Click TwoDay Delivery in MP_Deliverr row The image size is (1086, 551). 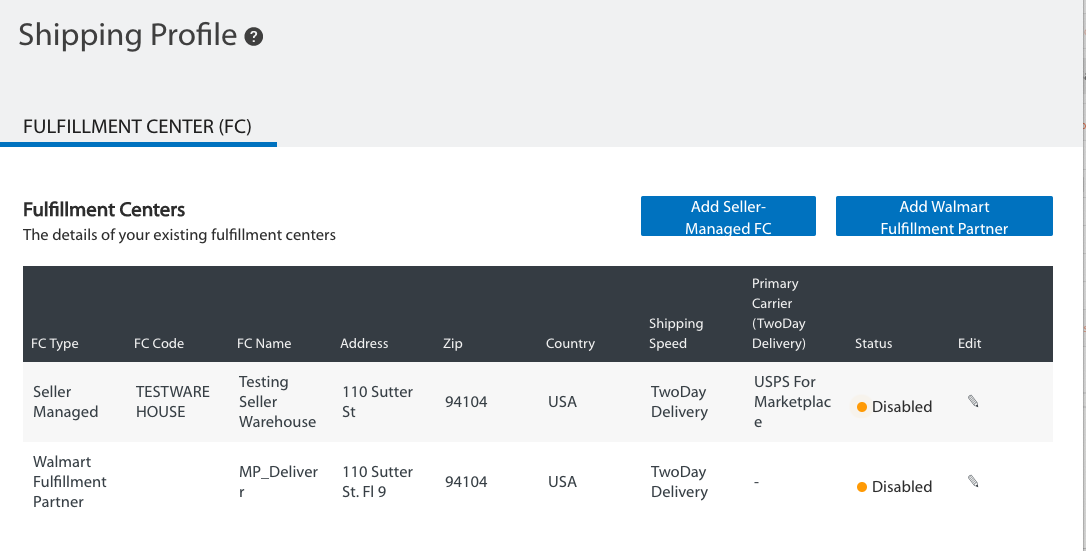(679, 482)
